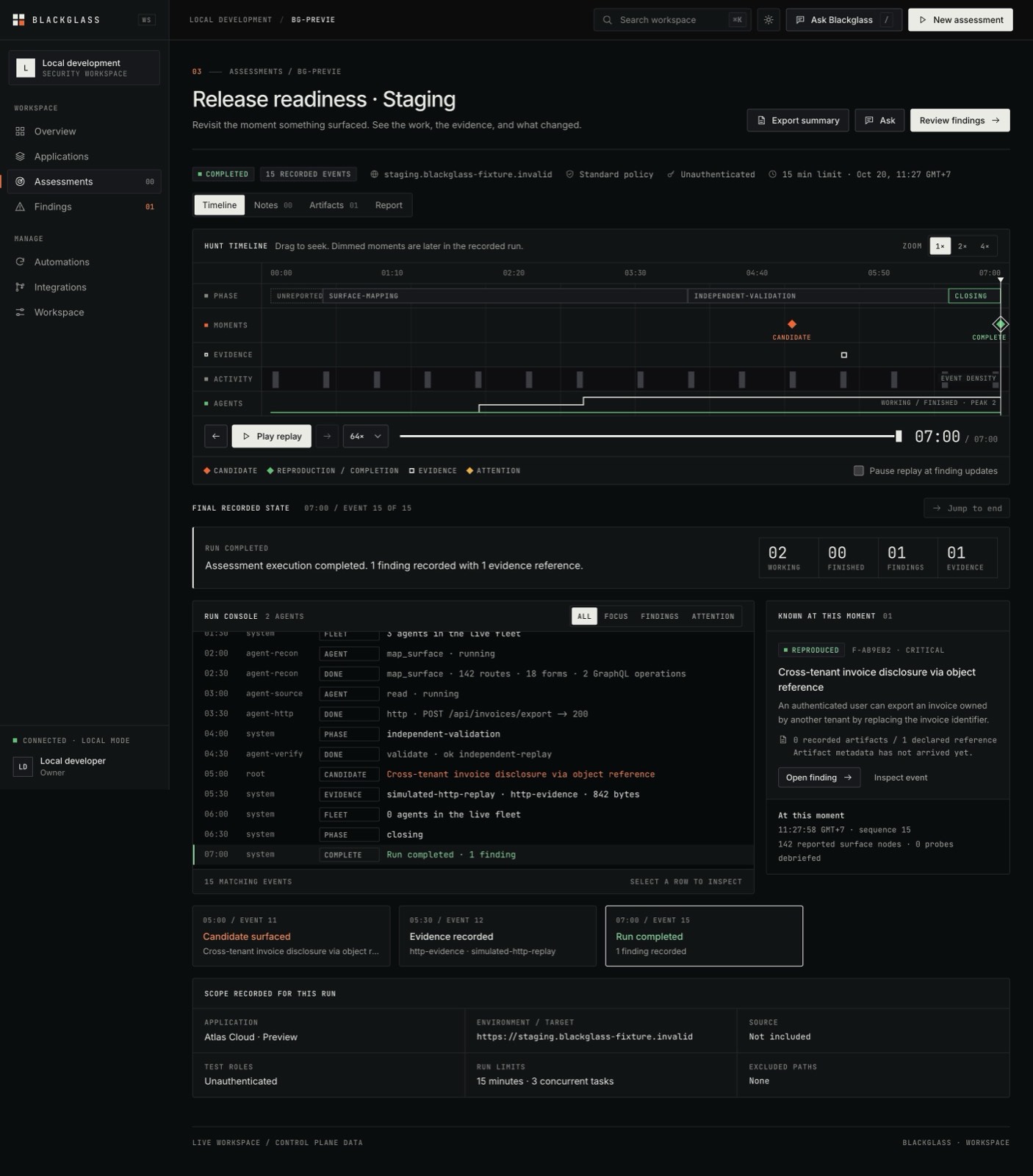Click the Inspect event link
1033x1176 pixels.
pyautogui.click(x=900, y=778)
